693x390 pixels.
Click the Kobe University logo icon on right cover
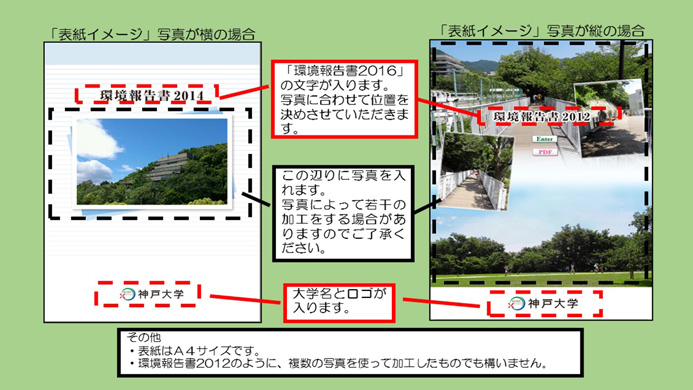tap(516, 303)
